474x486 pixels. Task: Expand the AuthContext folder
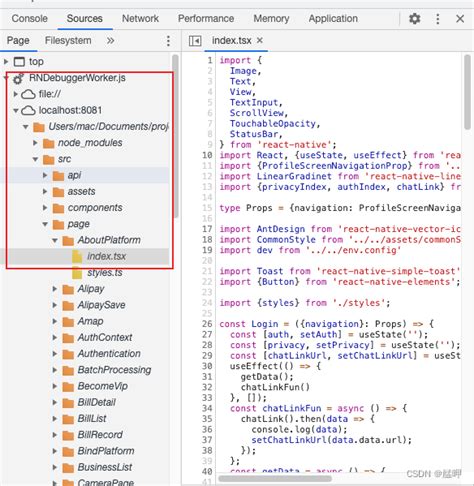55,338
